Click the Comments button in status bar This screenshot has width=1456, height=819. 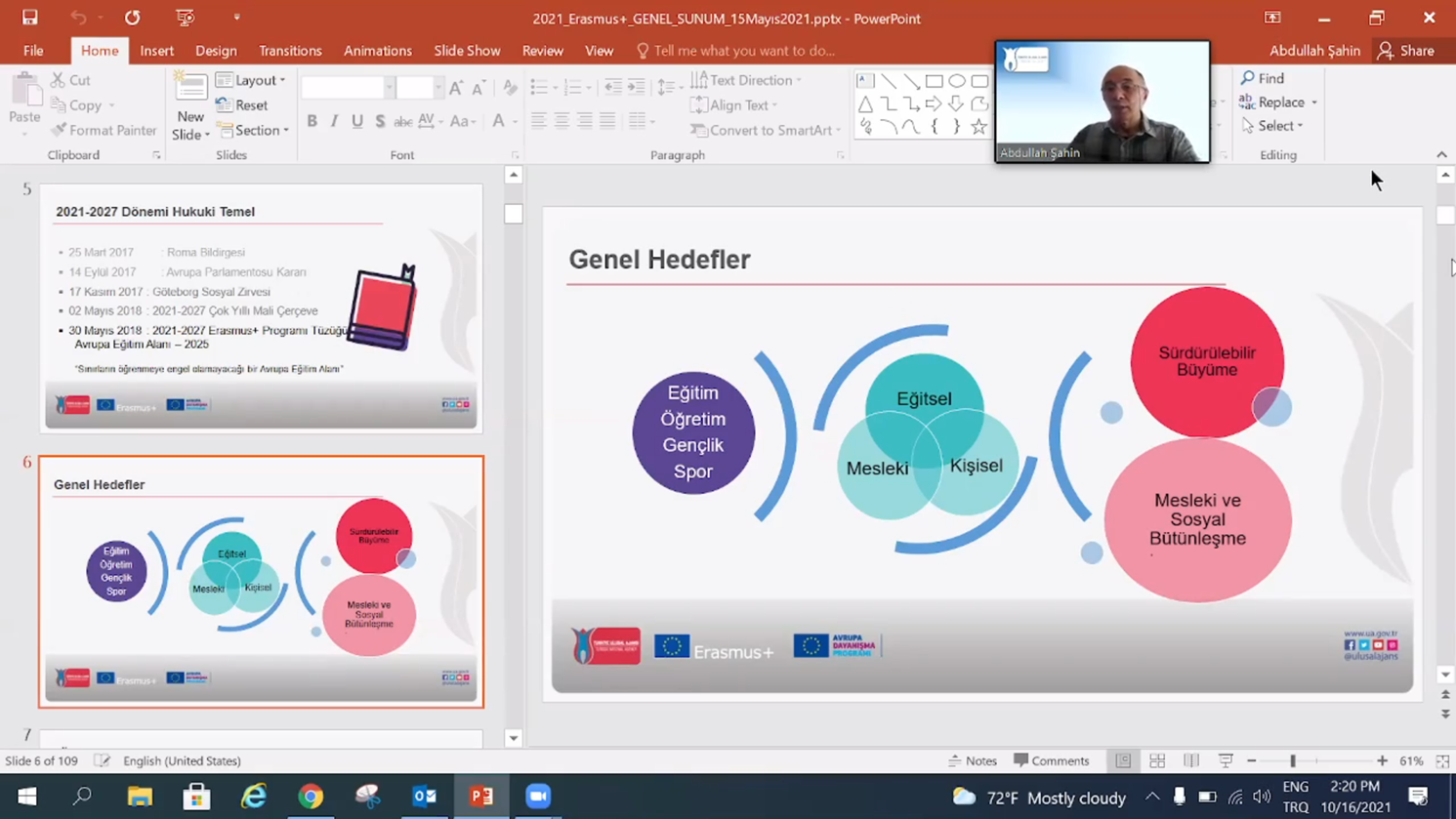(x=1051, y=760)
